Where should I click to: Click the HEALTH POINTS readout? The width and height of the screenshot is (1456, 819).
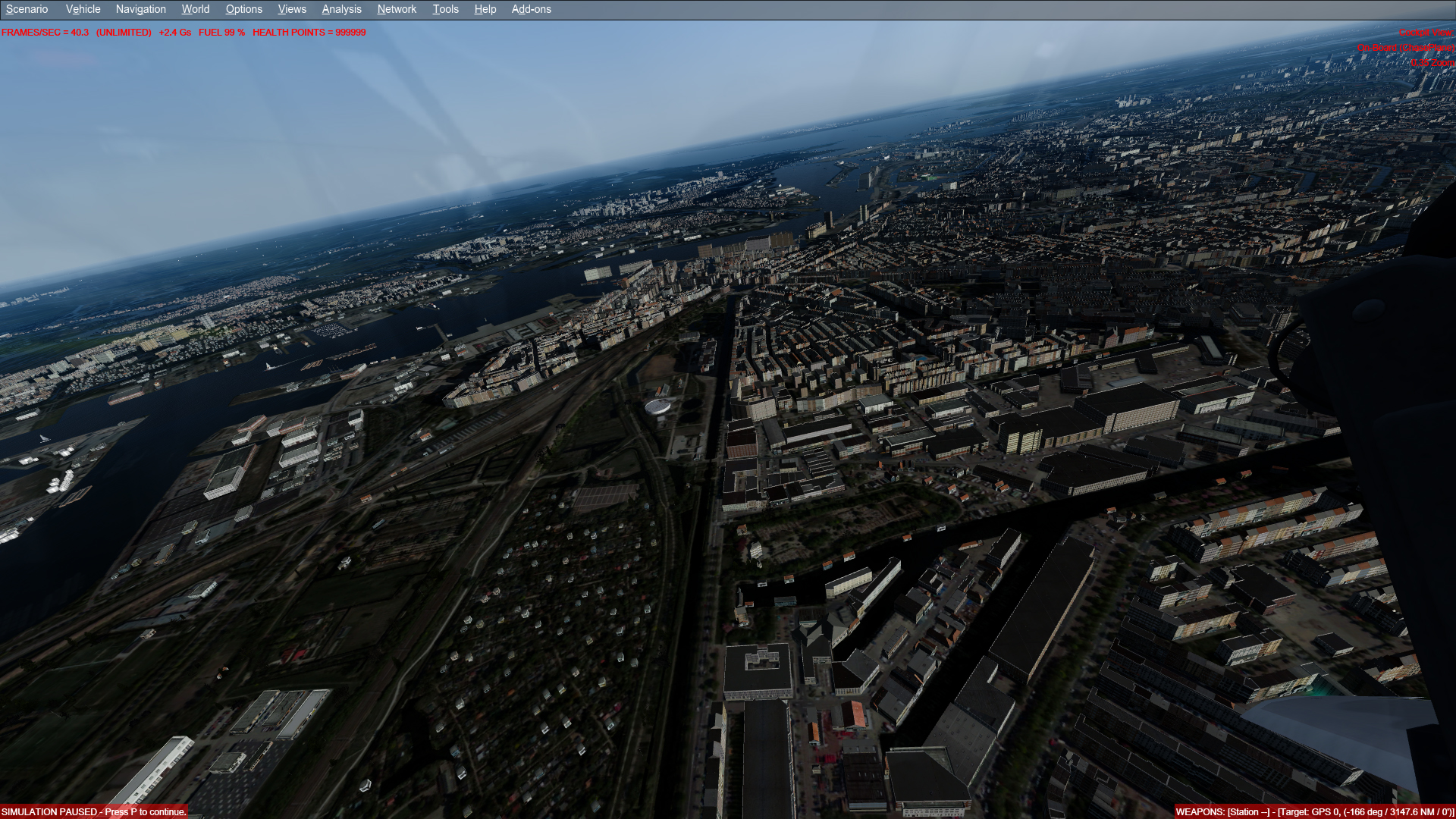[309, 33]
